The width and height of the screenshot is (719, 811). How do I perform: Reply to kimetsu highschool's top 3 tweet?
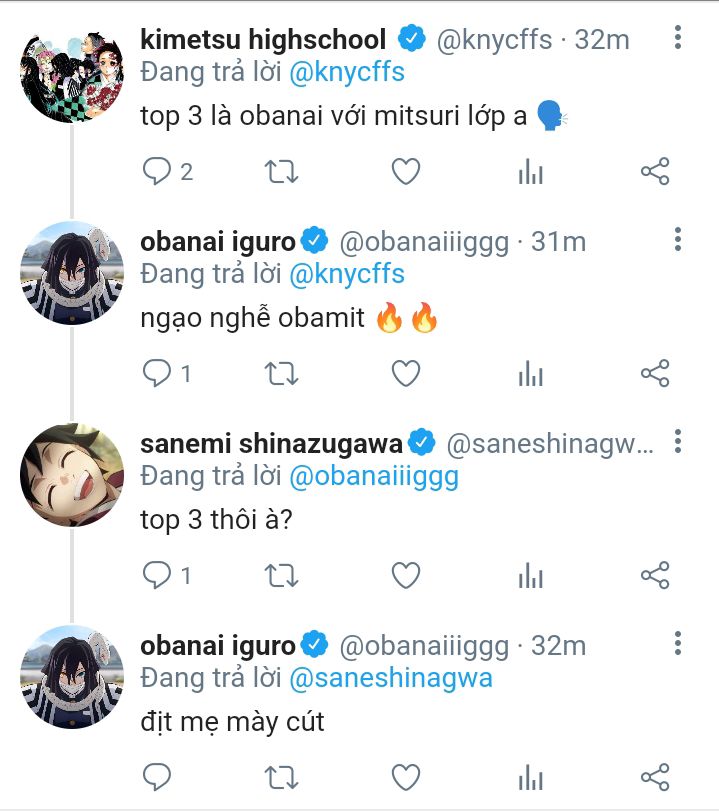pos(157,172)
